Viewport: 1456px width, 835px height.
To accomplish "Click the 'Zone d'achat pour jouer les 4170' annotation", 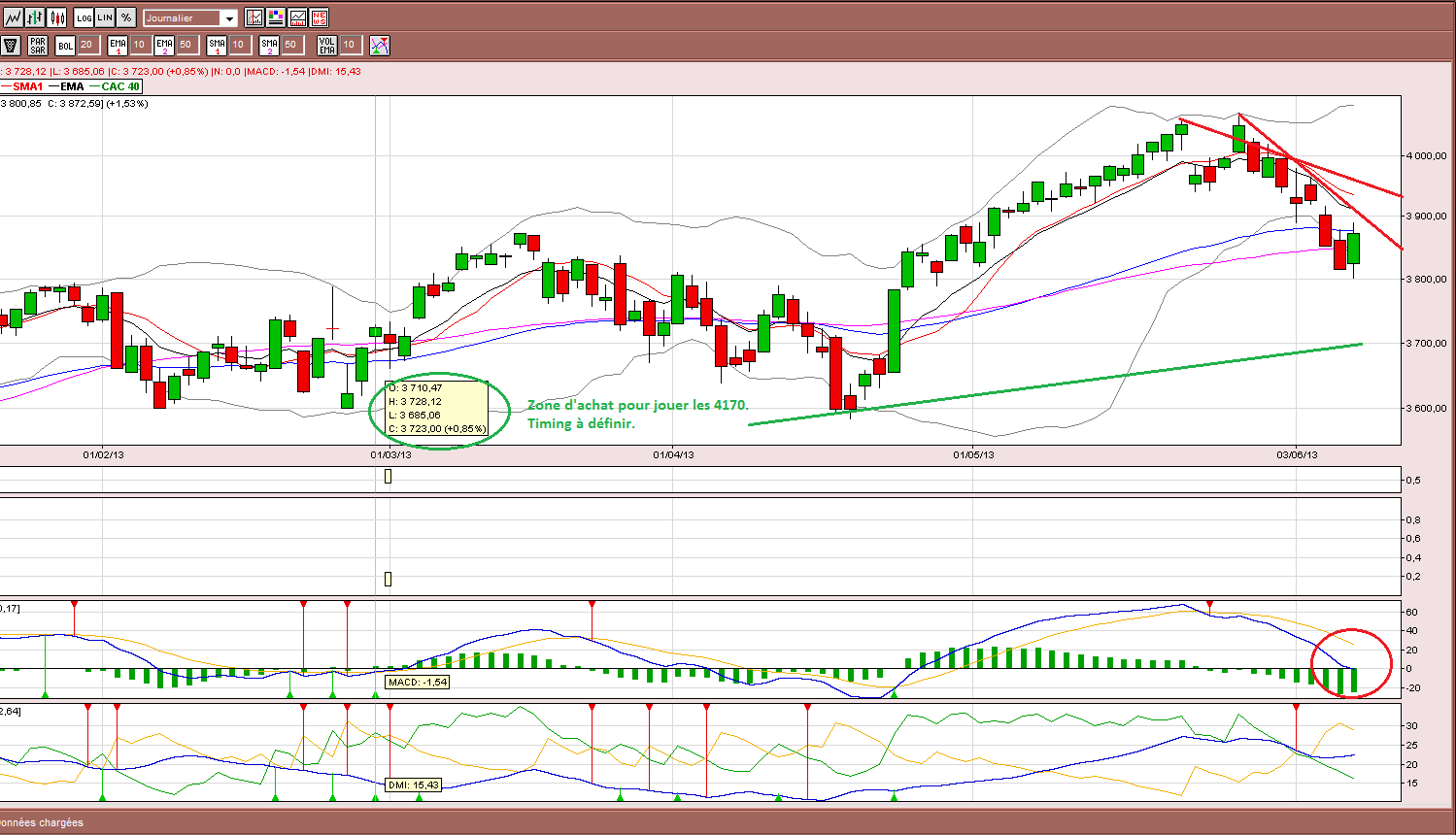I will pos(638,405).
